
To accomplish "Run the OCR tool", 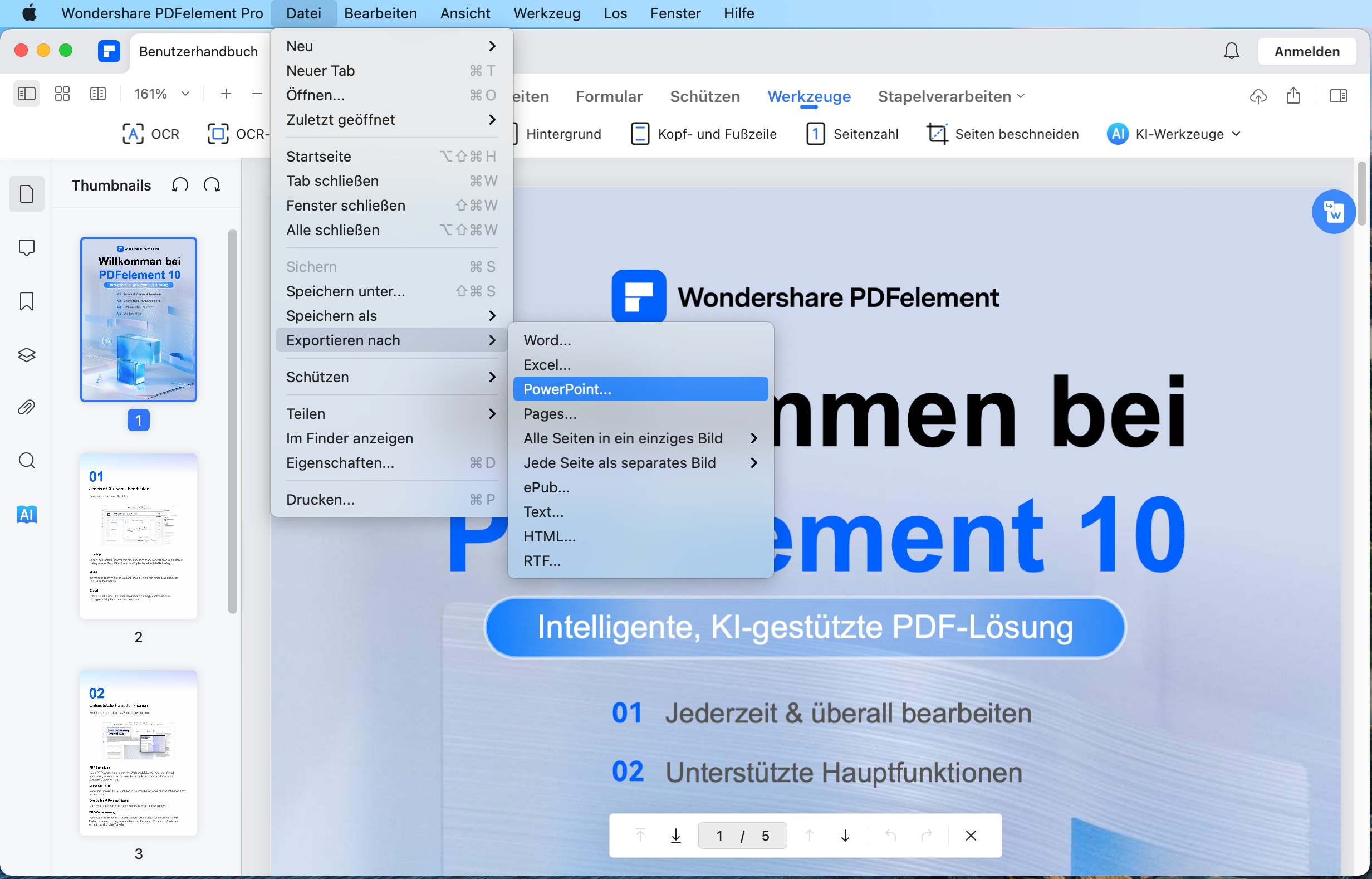I will click(150, 134).
